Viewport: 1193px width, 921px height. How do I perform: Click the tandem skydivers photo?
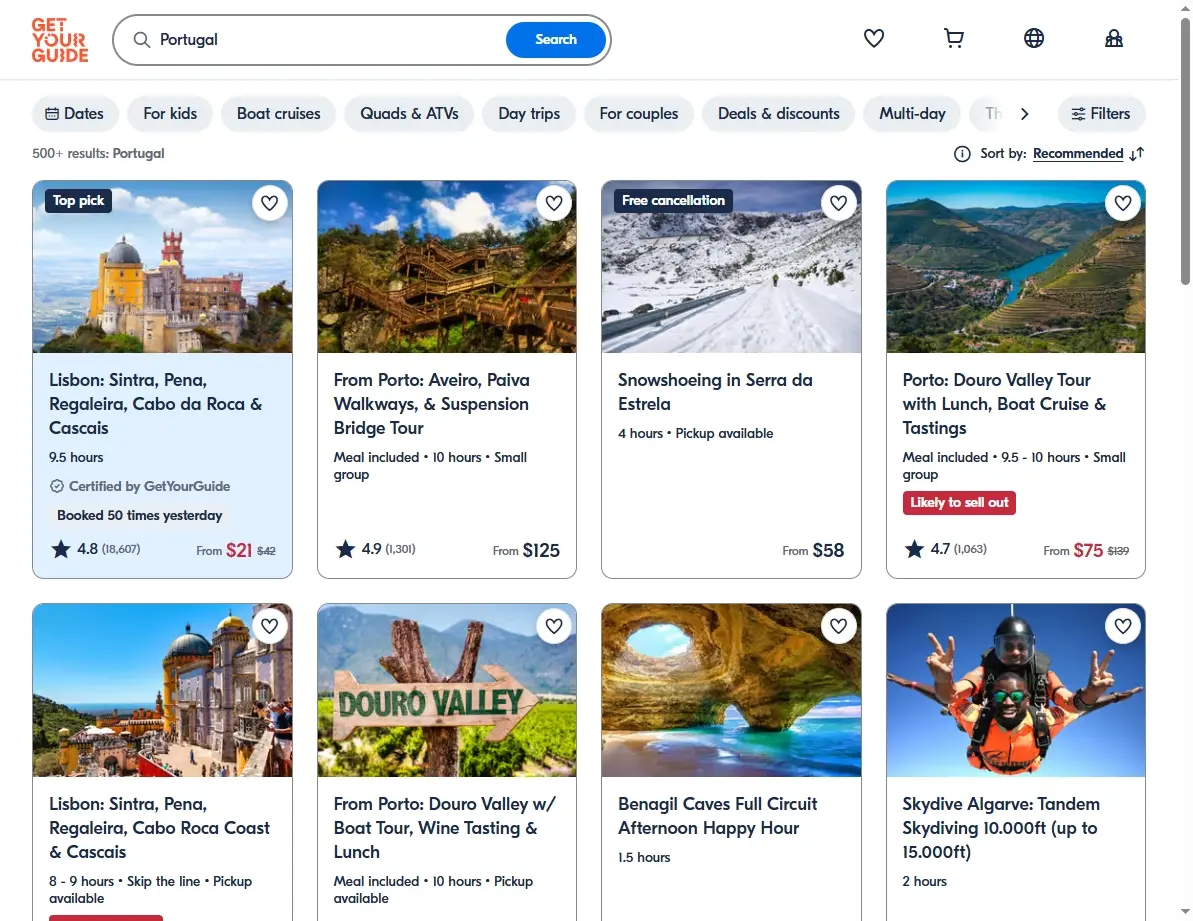pyautogui.click(x=1016, y=691)
